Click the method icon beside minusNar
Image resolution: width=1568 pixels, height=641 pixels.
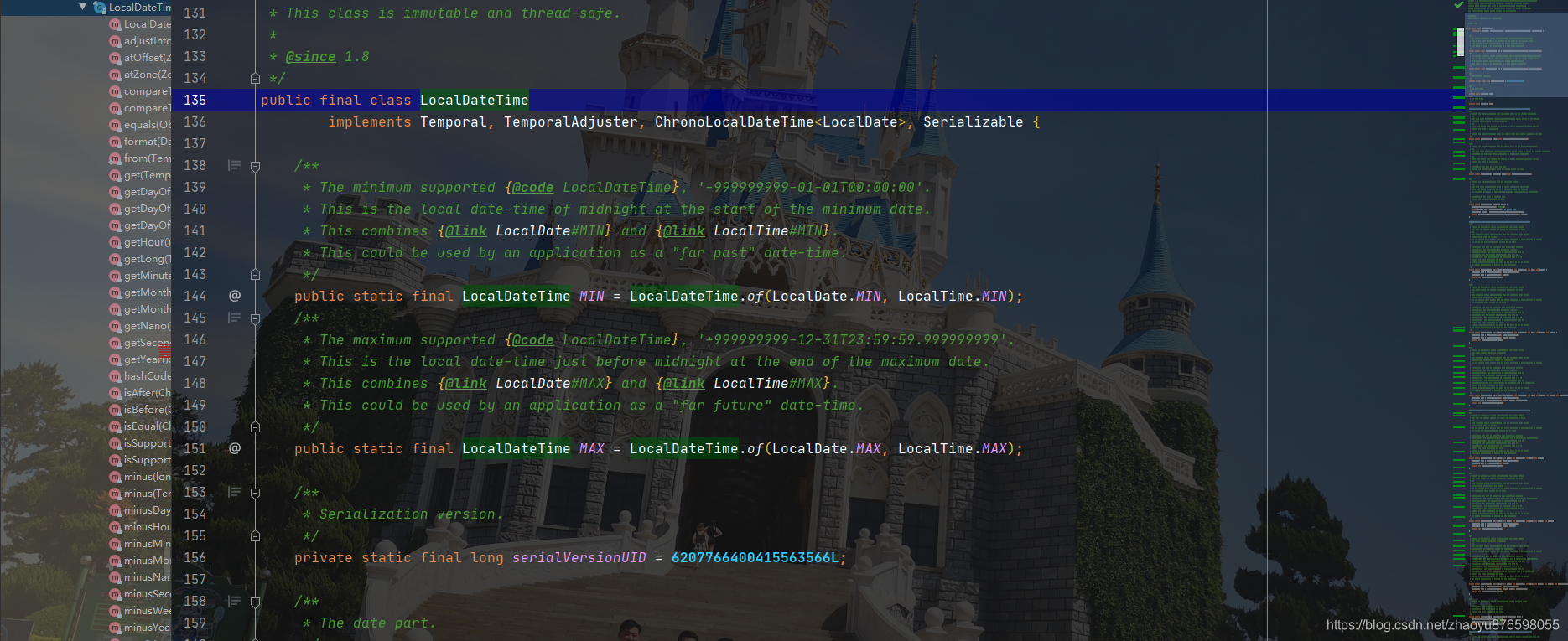pos(116,577)
